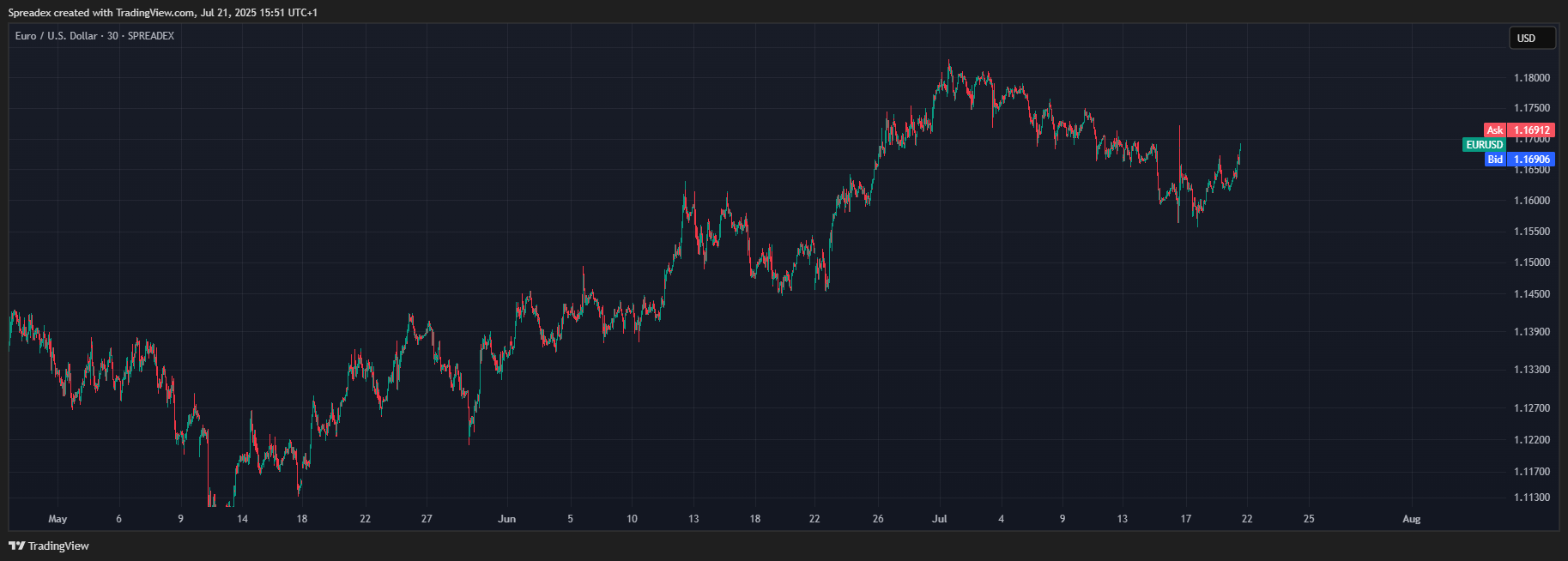Click the 1.12200 price axis label

(x=1532, y=440)
